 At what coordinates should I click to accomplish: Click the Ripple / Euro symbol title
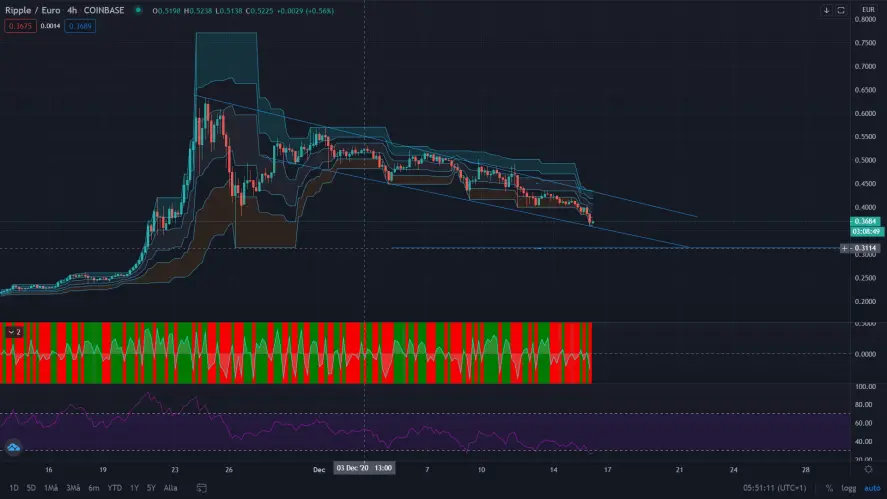pos(32,10)
